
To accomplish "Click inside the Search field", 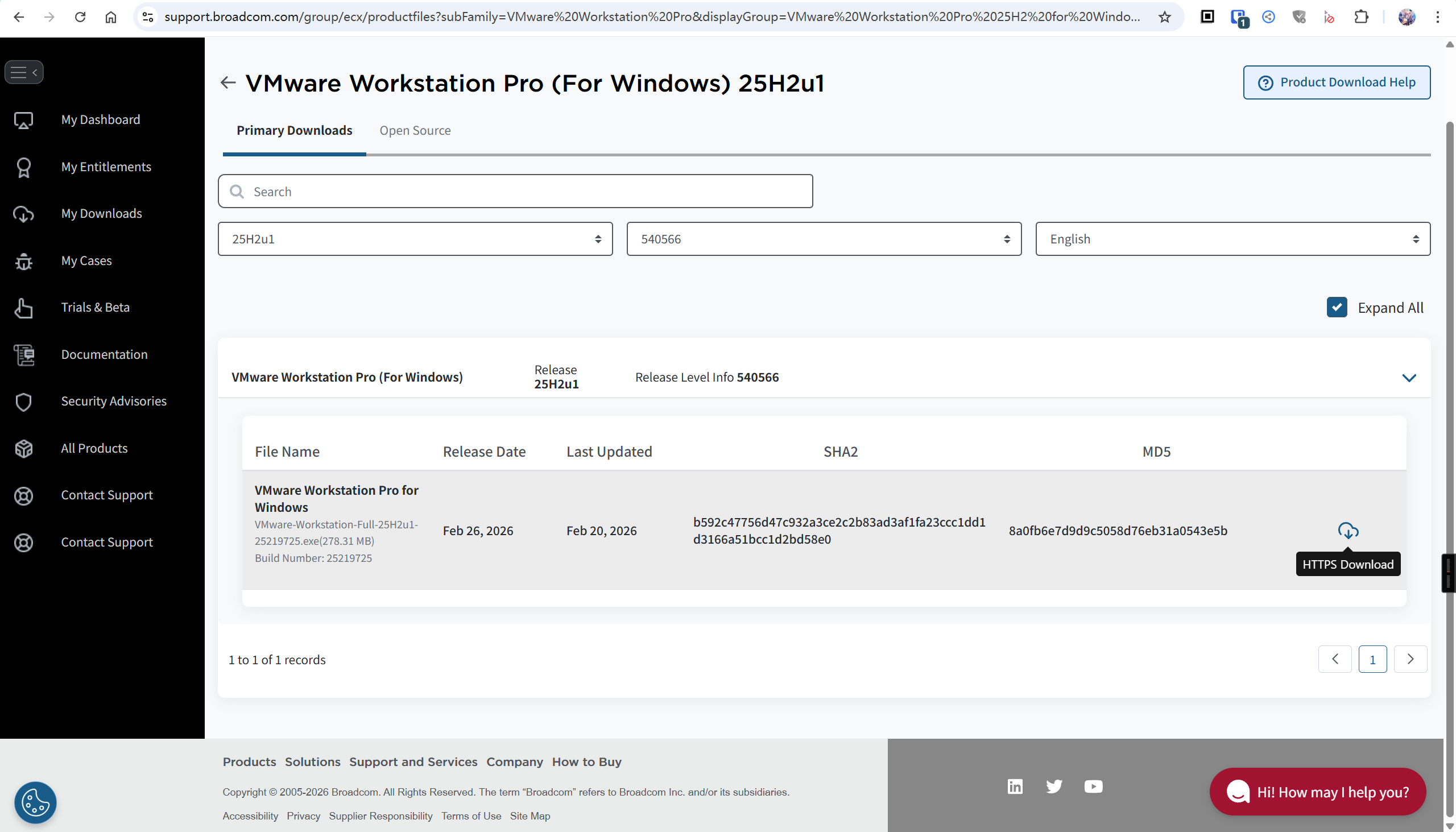I will tap(514, 191).
